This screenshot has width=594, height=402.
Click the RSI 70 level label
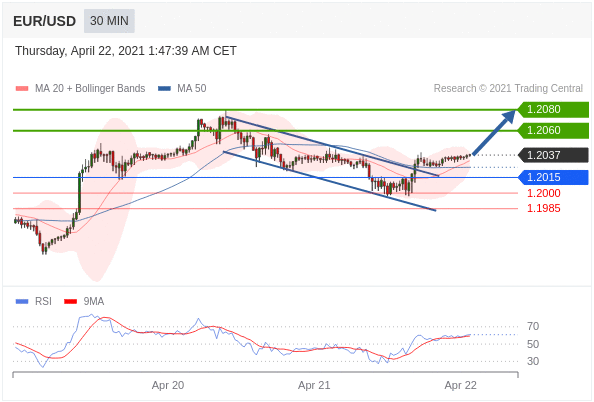click(x=533, y=326)
